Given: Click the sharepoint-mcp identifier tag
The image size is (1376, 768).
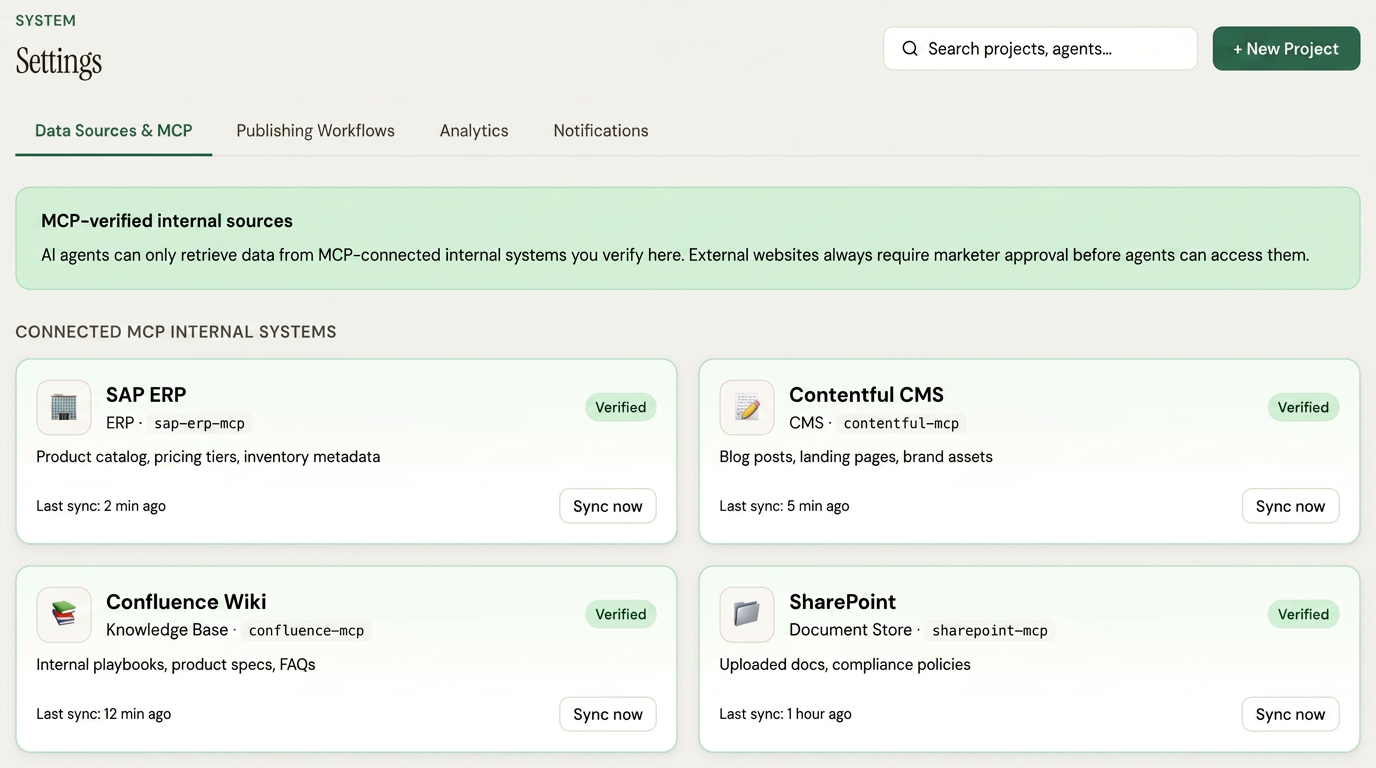Looking at the screenshot, I should (x=990, y=630).
